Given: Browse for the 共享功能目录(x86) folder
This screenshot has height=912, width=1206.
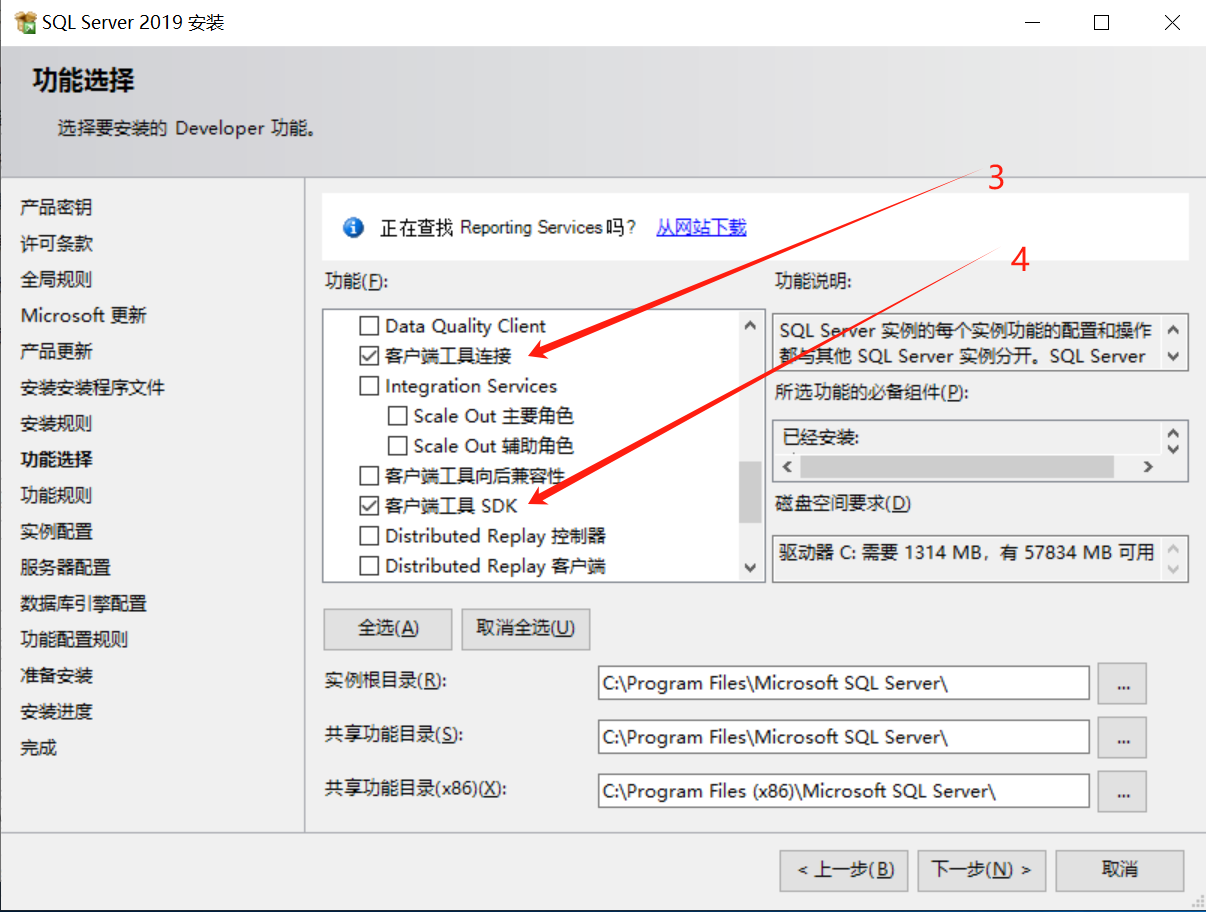Looking at the screenshot, I should (1121, 792).
